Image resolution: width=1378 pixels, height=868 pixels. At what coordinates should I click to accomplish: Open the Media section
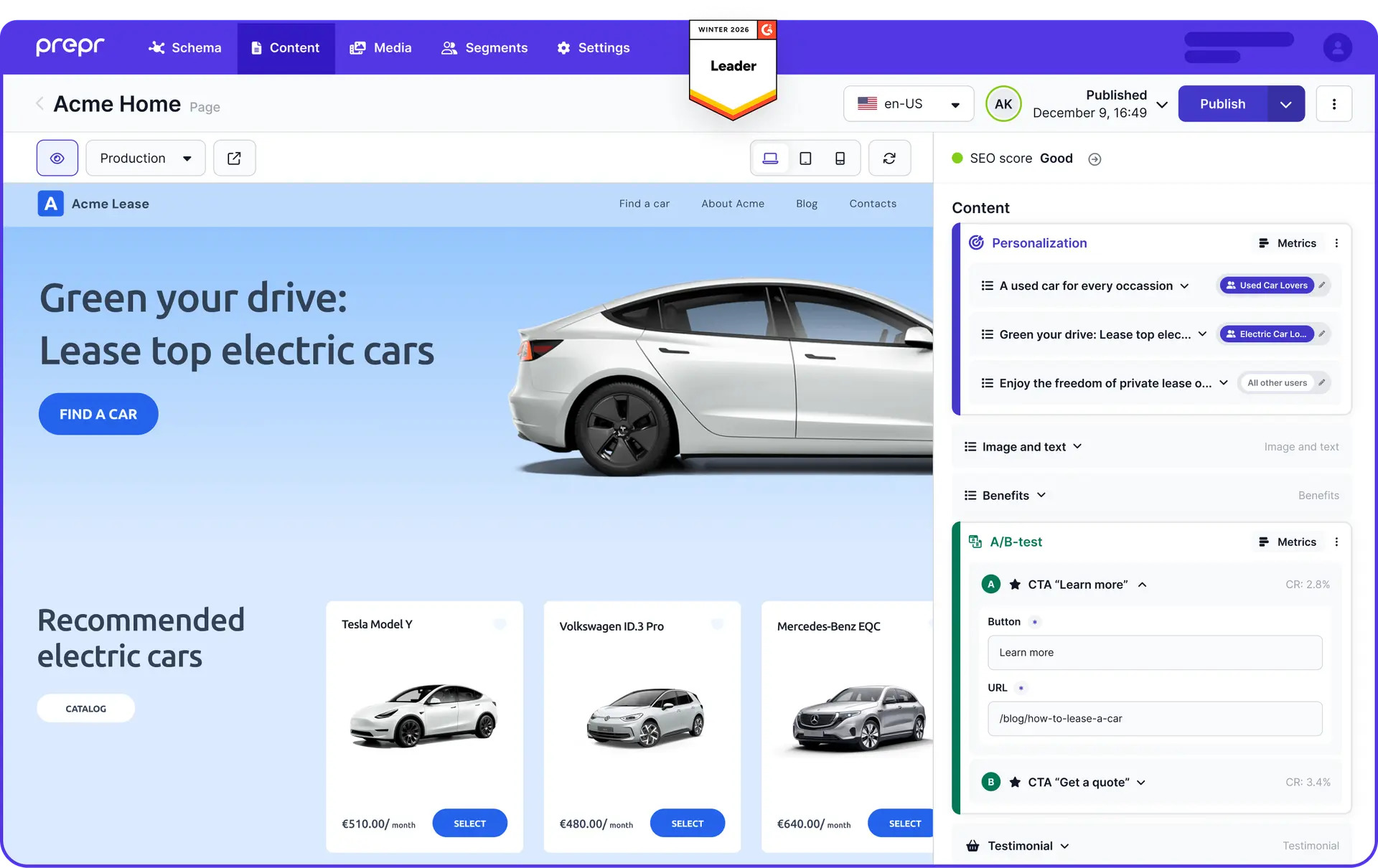(381, 47)
